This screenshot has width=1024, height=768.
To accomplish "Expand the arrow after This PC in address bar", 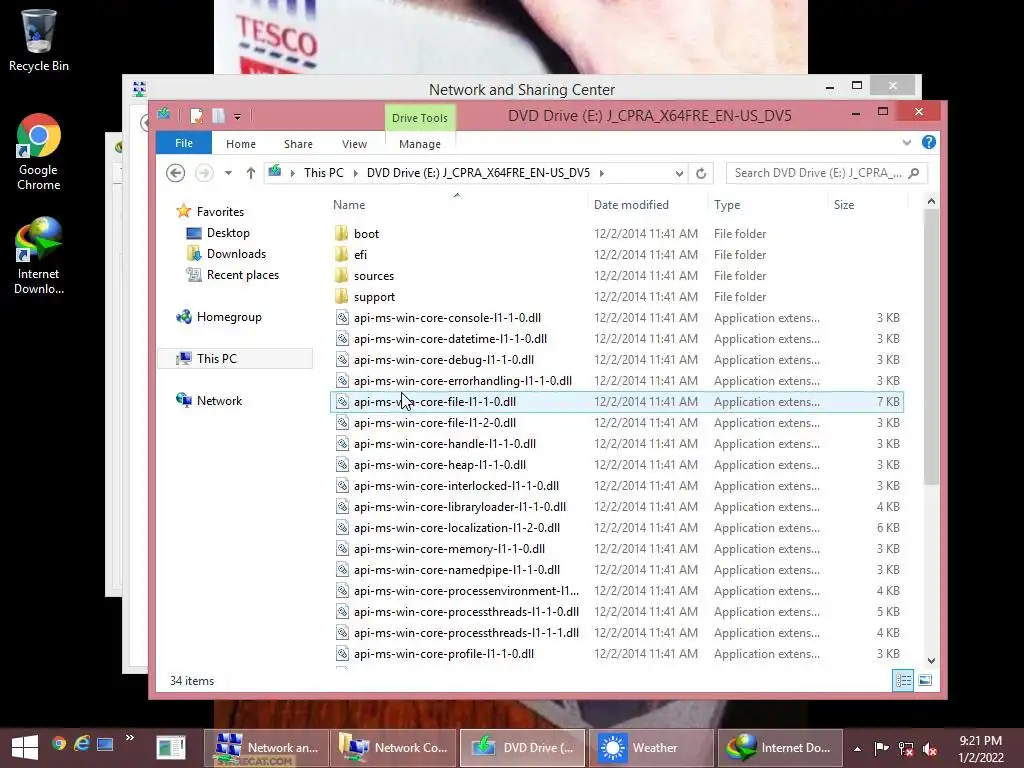I will click(355, 173).
